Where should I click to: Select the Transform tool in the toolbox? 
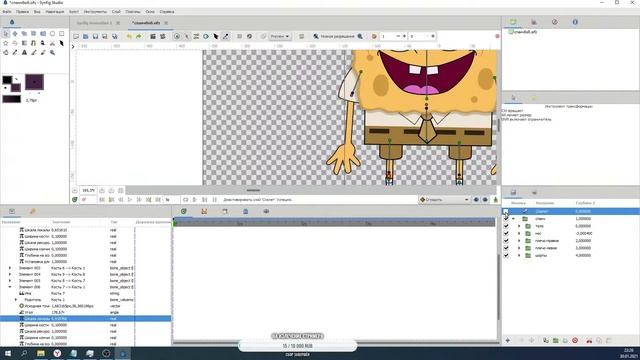tap(6, 33)
